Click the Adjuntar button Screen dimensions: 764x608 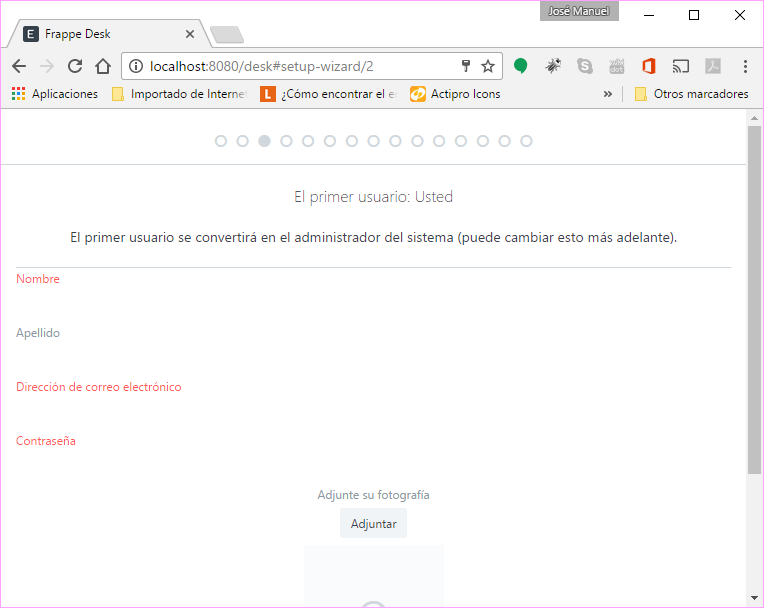point(373,524)
